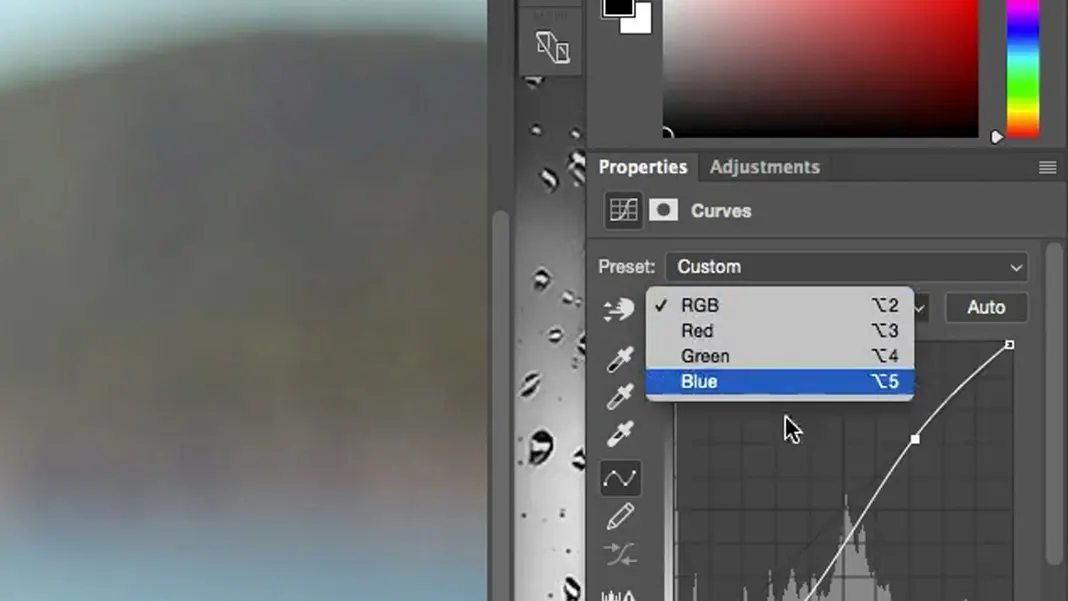Choose Red channel option
This screenshot has width=1068, height=601.
tap(780, 331)
